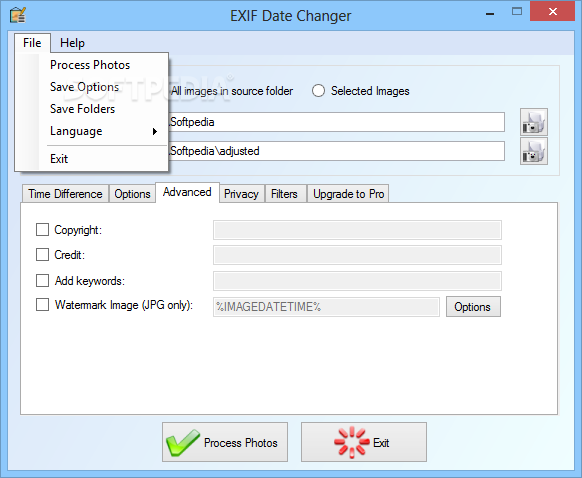Select the Advanced tab

coord(187,192)
